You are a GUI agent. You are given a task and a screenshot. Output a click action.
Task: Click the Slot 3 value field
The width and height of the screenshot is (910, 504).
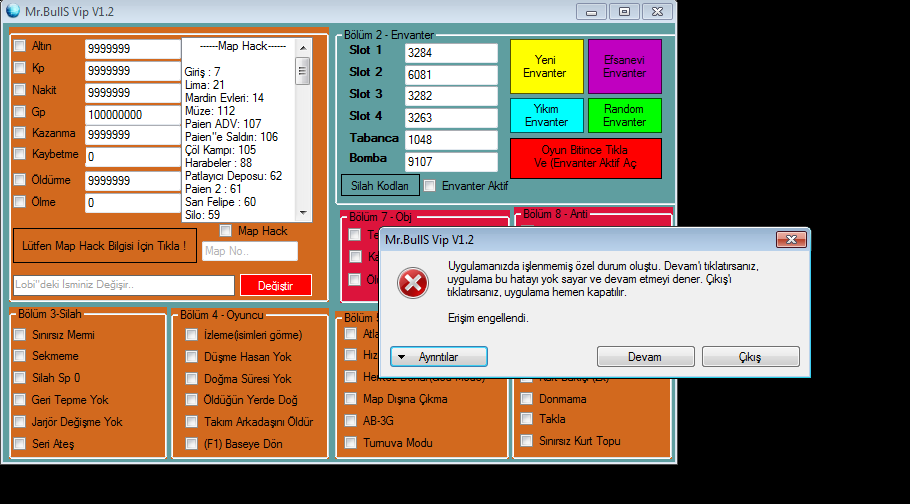[451, 96]
